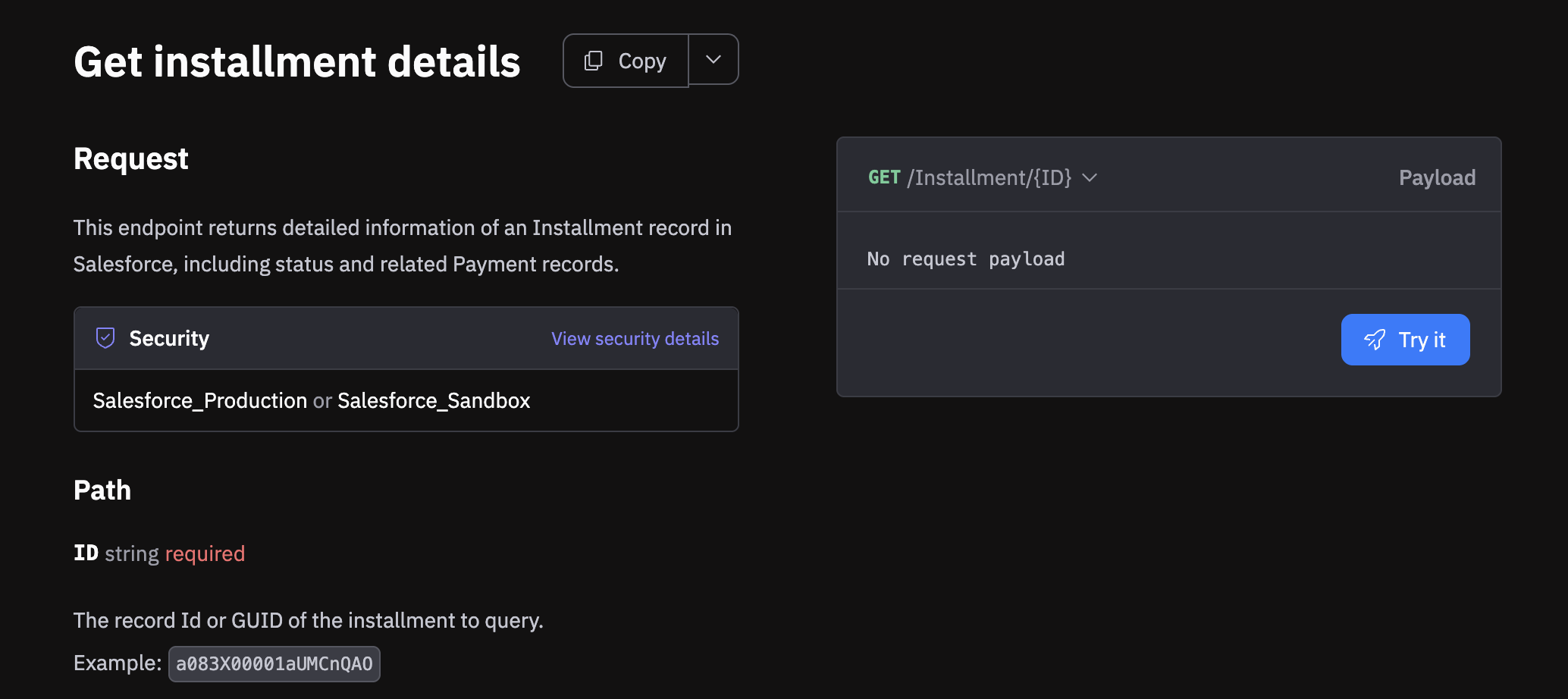Click the red required label
1568x699 pixels.
(205, 553)
